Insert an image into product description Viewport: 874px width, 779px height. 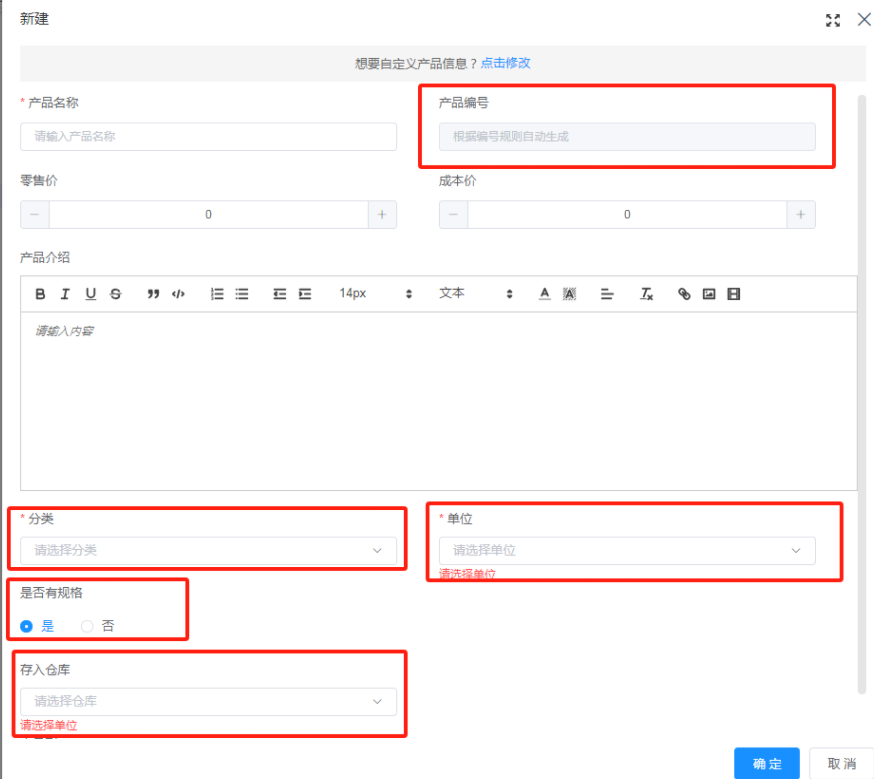point(709,294)
